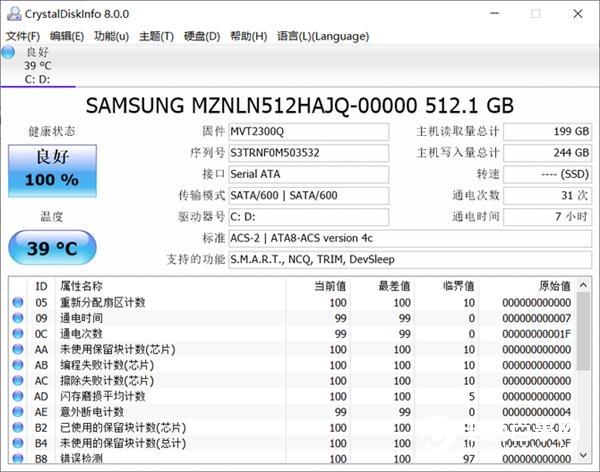This screenshot has width=600, height=472.
Task: Select the row 已使用的保留块计数(芯片)
Action: click(293, 427)
